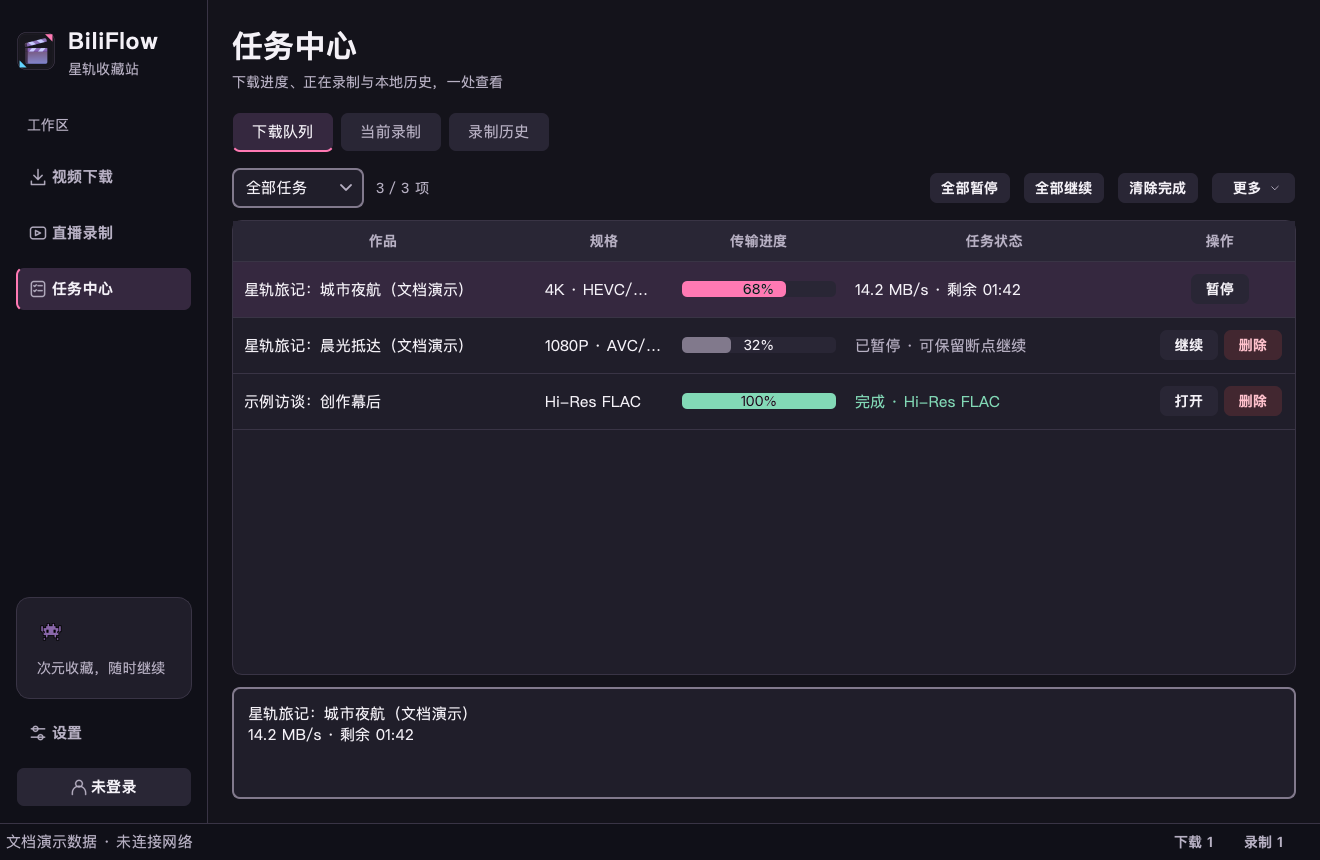
Task: Open the 视频下载 page
Action: click(103, 177)
